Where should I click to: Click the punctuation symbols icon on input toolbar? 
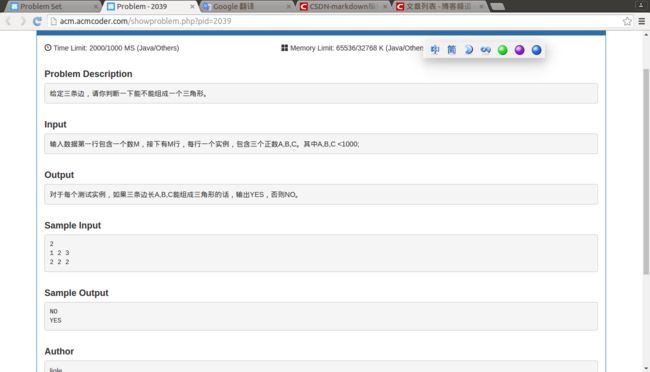[x=486, y=50]
